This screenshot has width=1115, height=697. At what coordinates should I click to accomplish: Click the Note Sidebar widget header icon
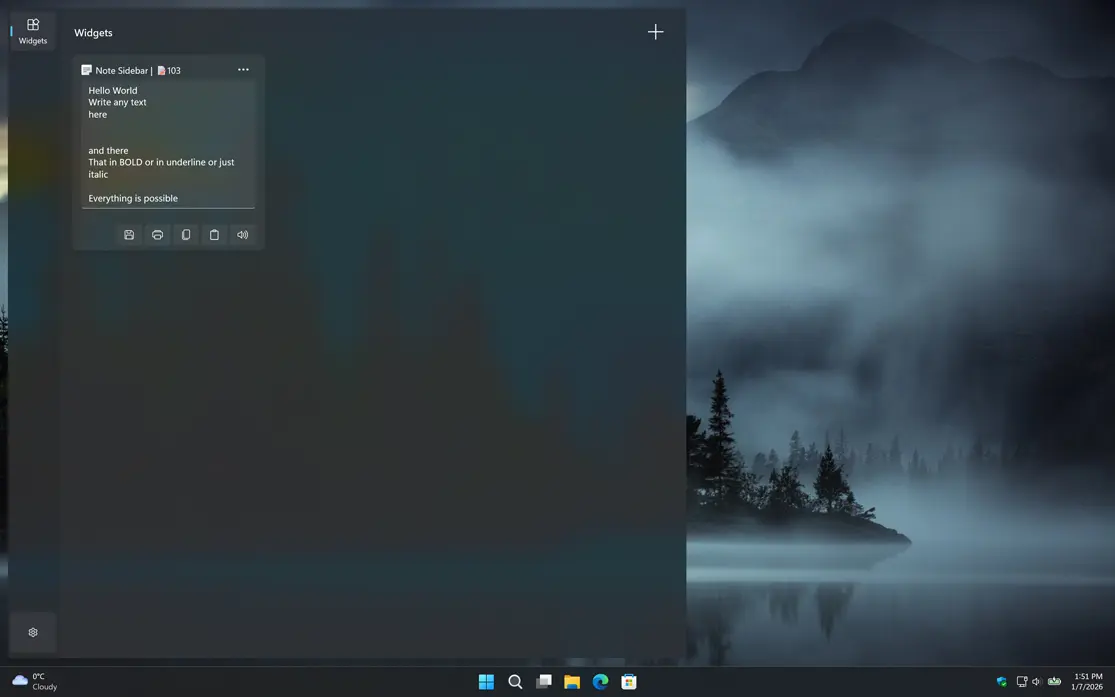[88, 70]
